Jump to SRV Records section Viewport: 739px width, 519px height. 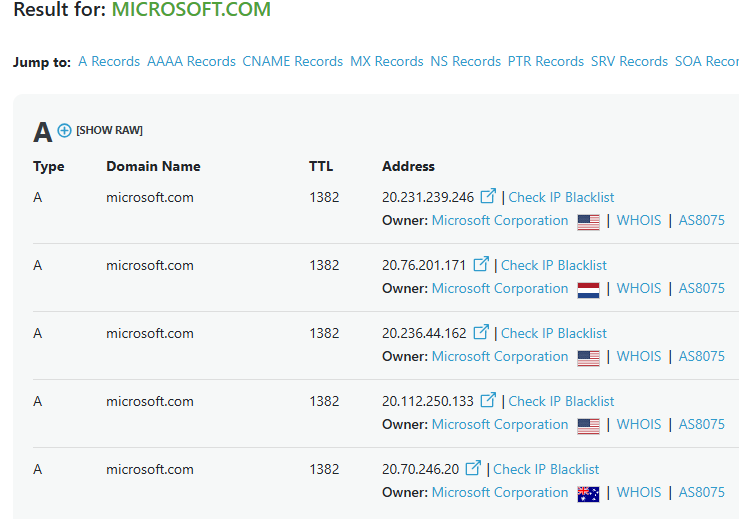click(629, 61)
